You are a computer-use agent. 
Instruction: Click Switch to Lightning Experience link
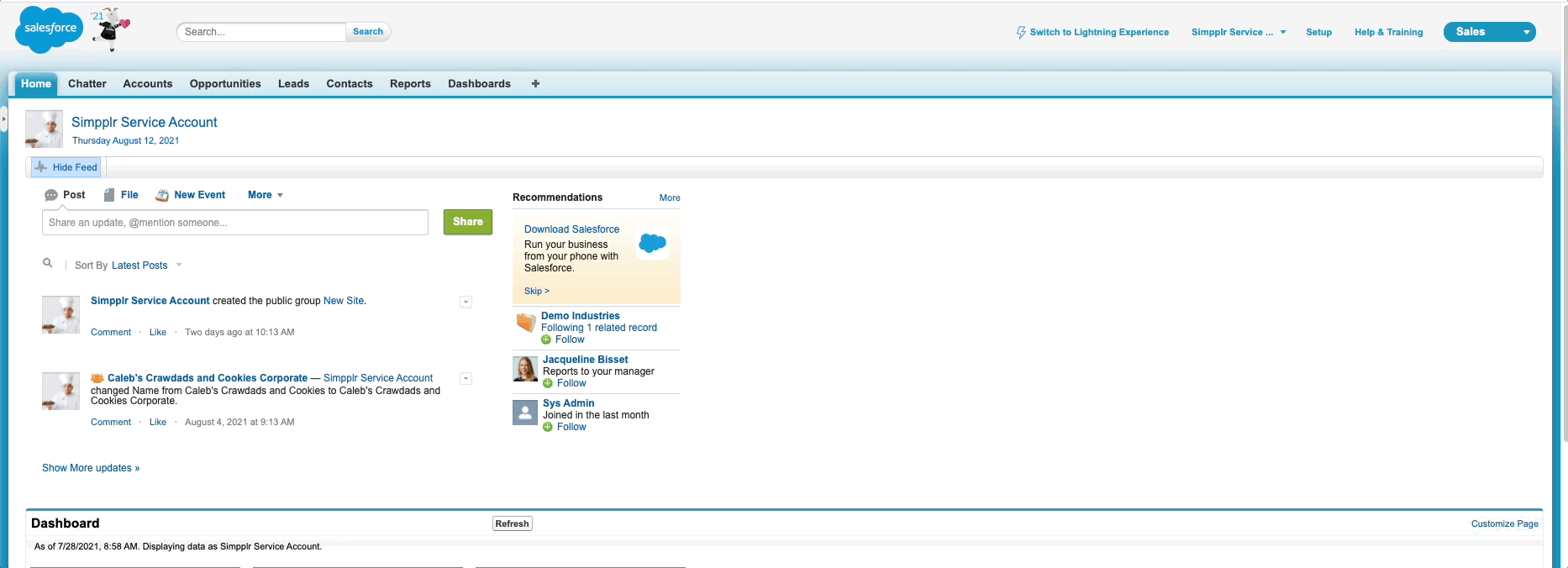click(1099, 32)
